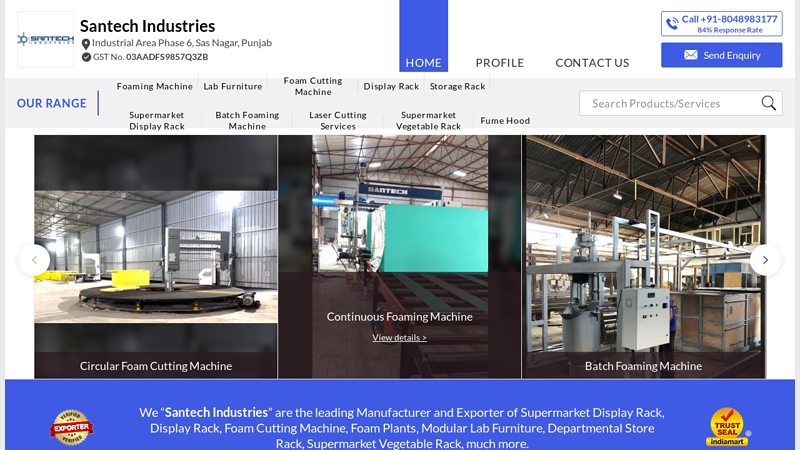
Task: Select Foam Cutting Machine category
Action: tap(313, 86)
